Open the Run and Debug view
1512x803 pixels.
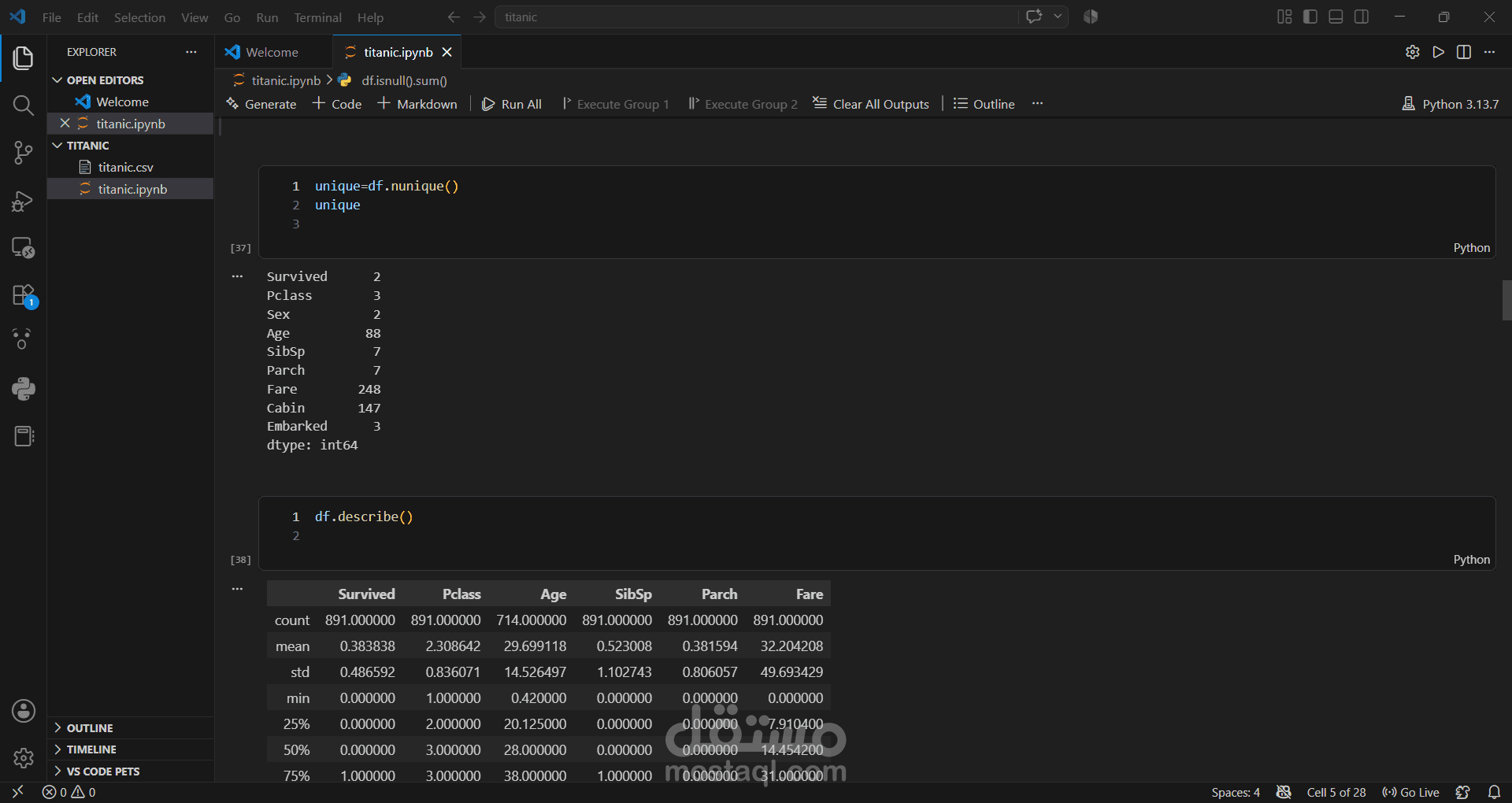click(23, 201)
